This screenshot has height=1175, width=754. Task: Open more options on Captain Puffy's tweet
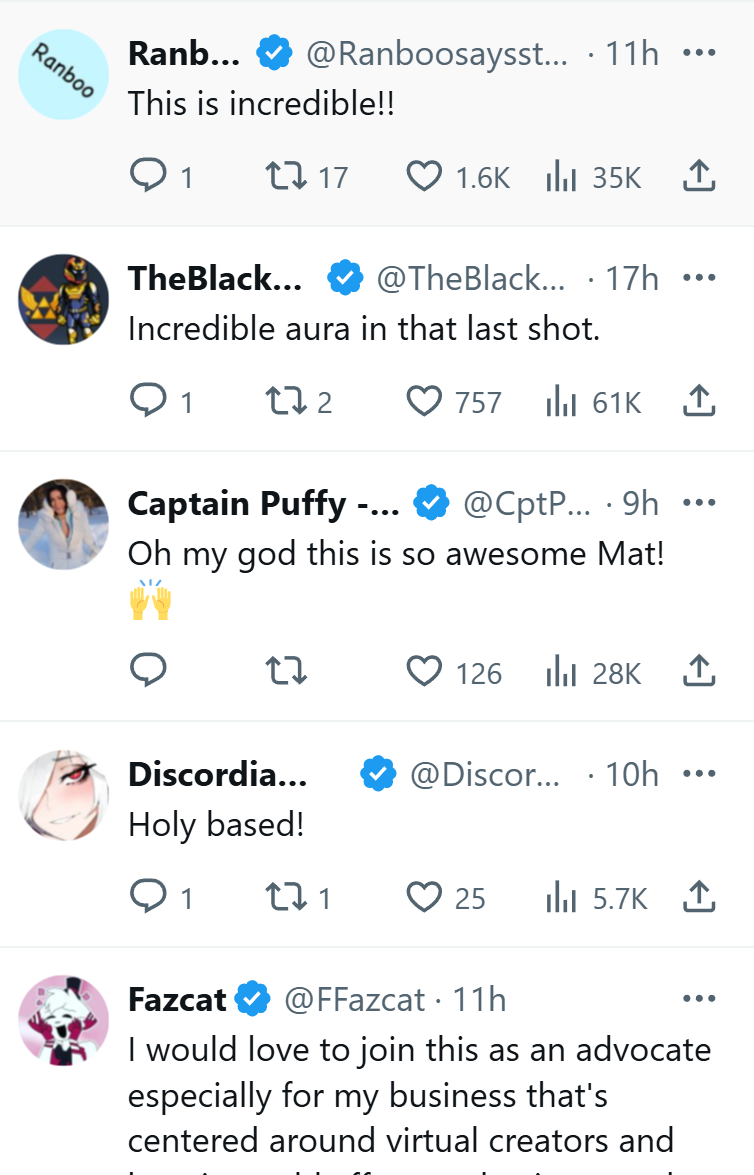[x=699, y=503]
